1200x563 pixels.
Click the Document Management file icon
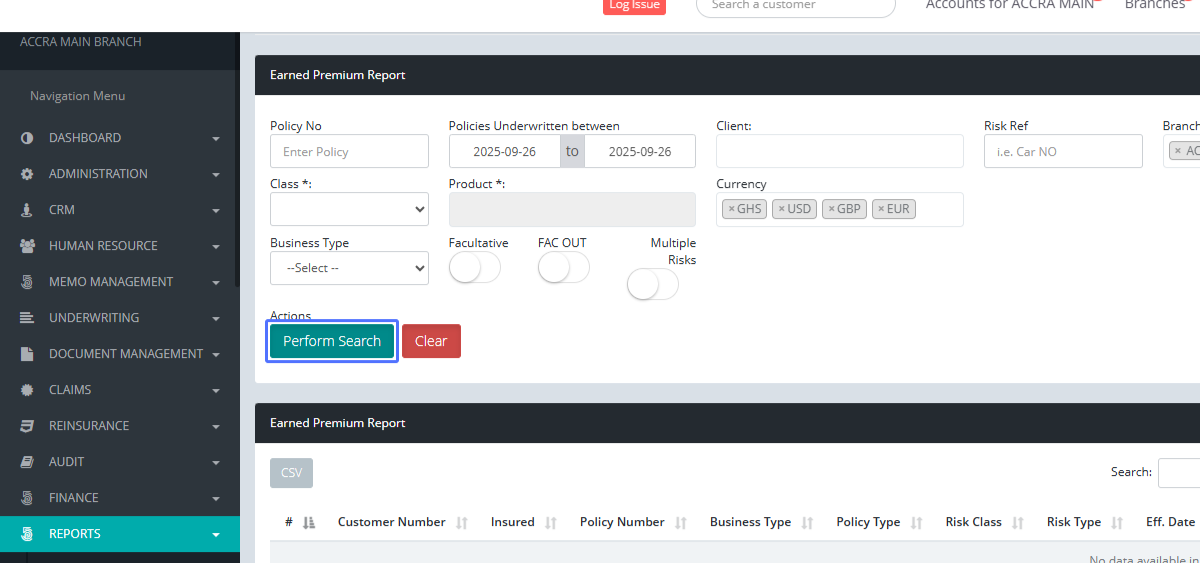(x=27, y=354)
